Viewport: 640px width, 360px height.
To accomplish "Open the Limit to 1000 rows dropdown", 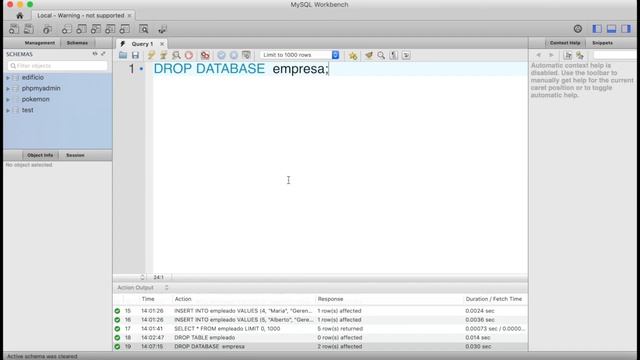I will point(300,55).
